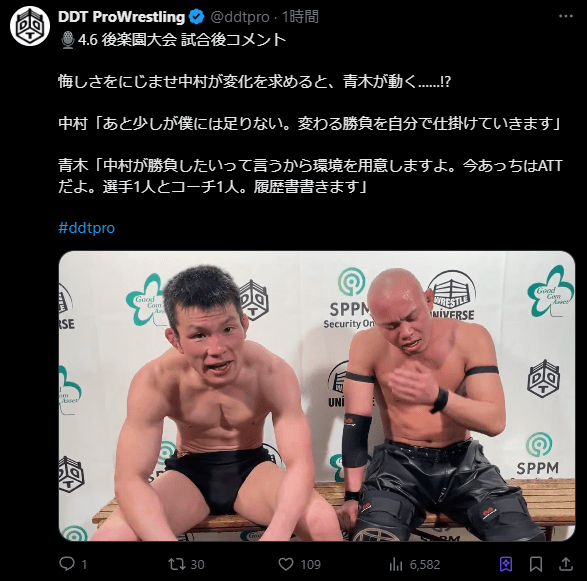
Task: Click the like count showing 109
Action: (310, 565)
